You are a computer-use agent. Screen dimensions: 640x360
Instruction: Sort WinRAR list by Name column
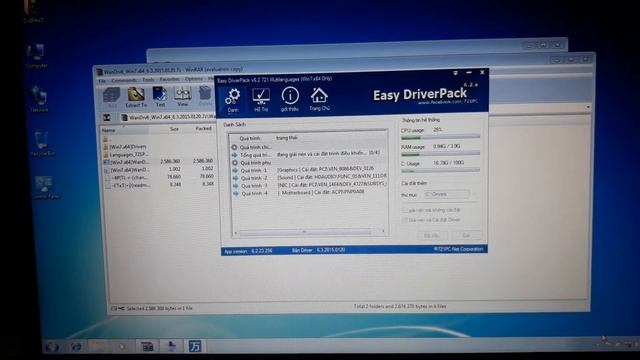tap(124, 130)
